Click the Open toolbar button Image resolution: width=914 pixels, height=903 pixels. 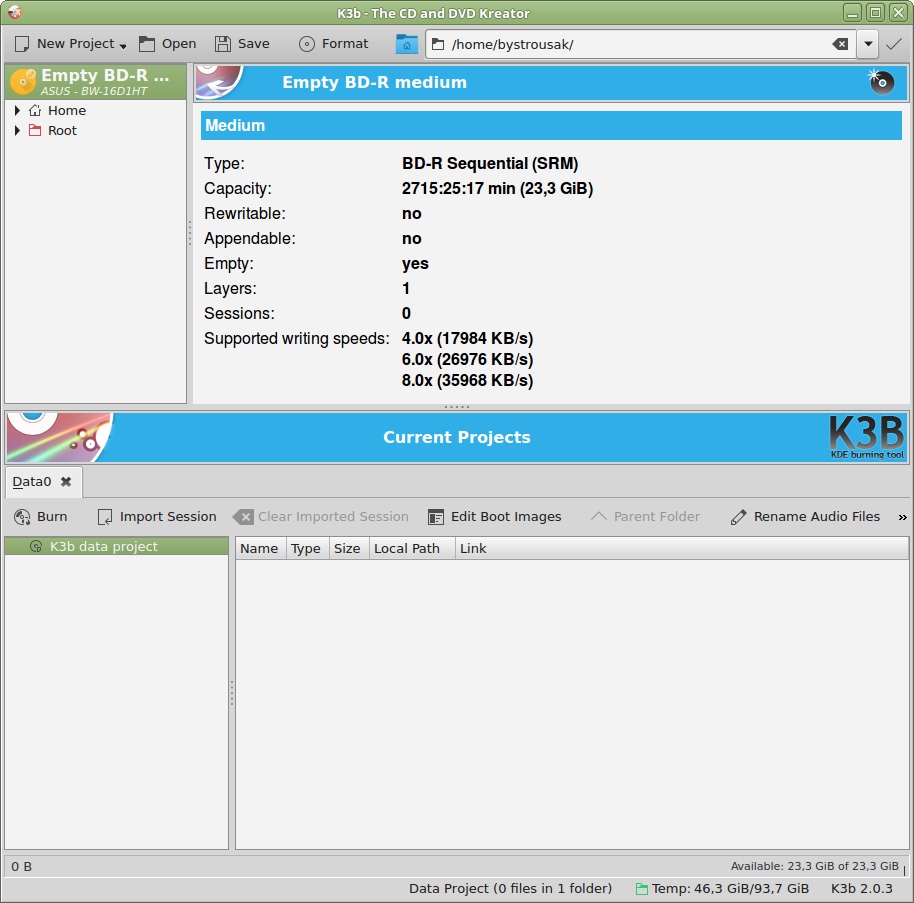(x=168, y=44)
